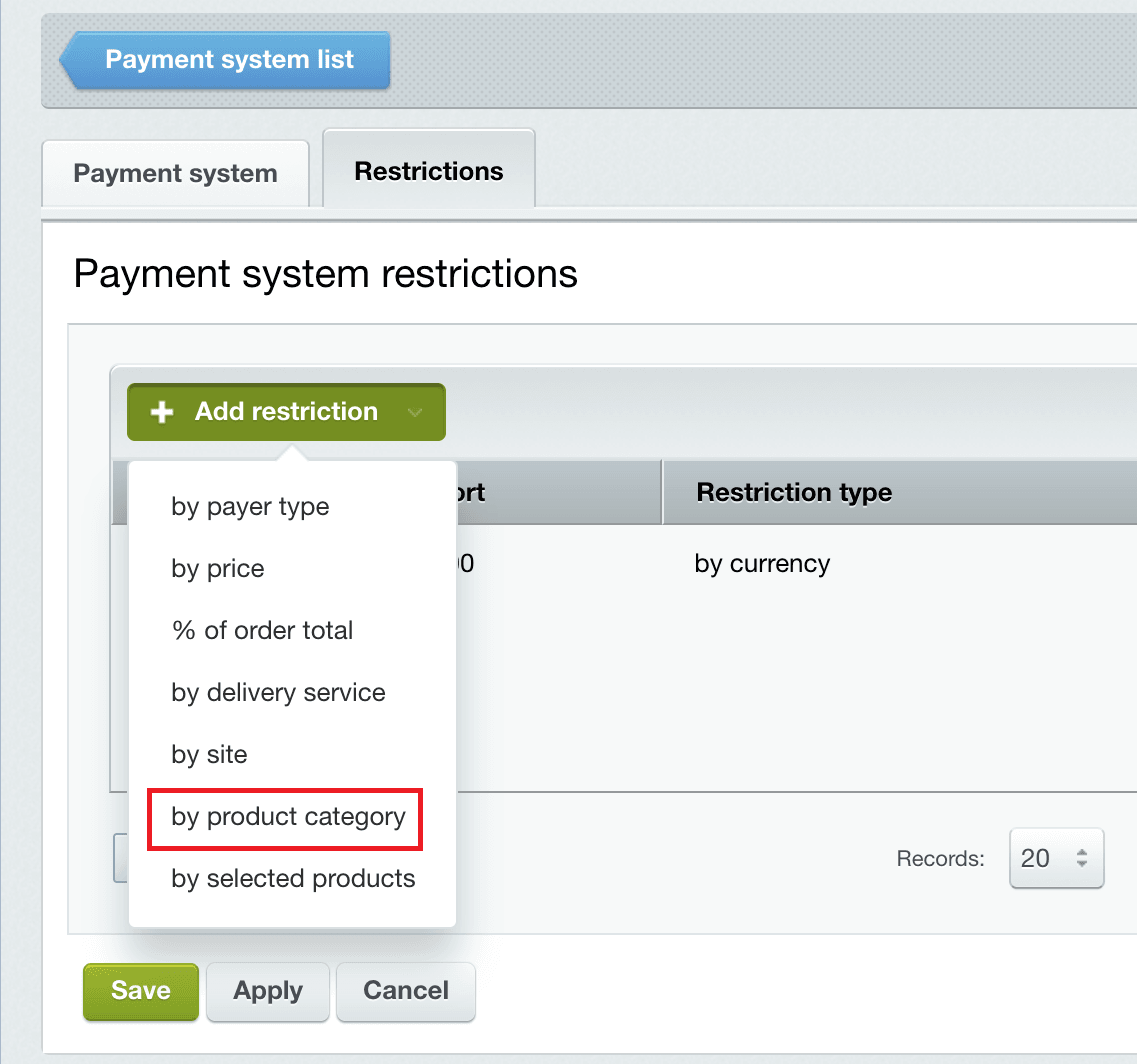Click the partially hidden Sort column header

click(470, 492)
